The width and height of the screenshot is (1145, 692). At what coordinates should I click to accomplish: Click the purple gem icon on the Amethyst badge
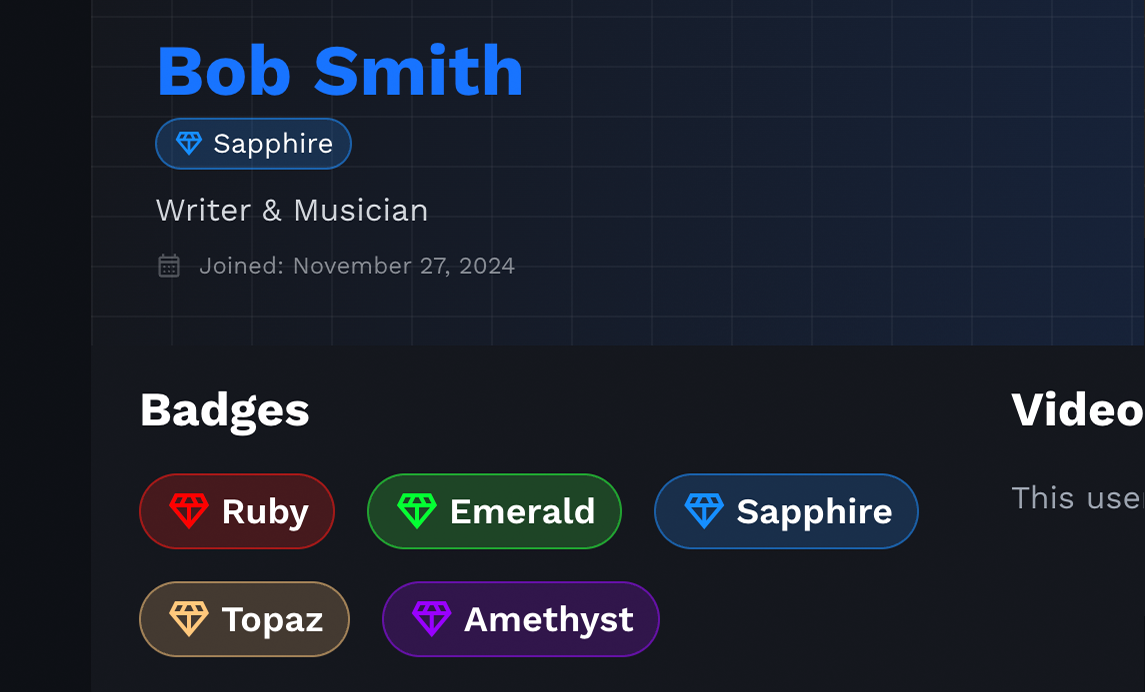pos(432,619)
